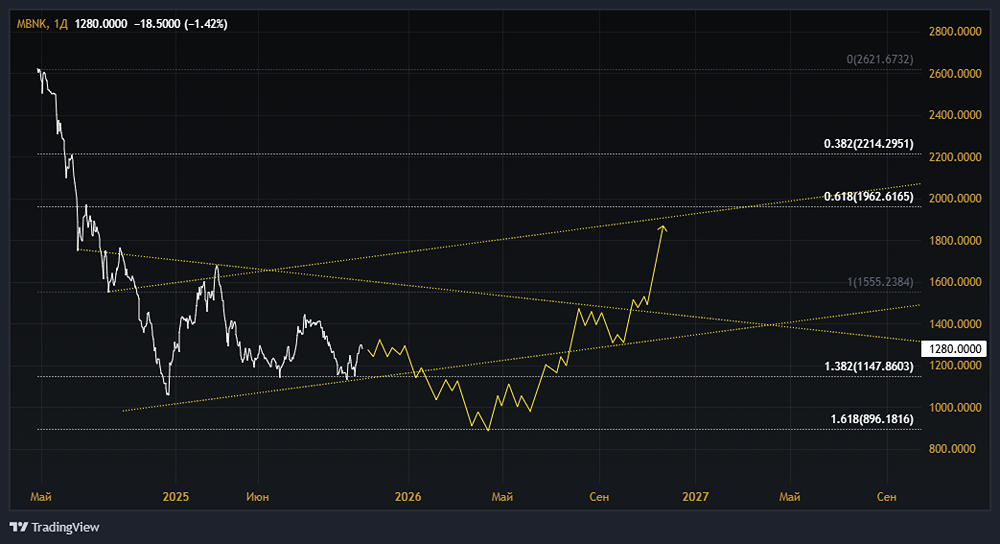The width and height of the screenshot is (1000, 544).
Task: Click the 2027 label on time axis
Action: tap(695, 497)
